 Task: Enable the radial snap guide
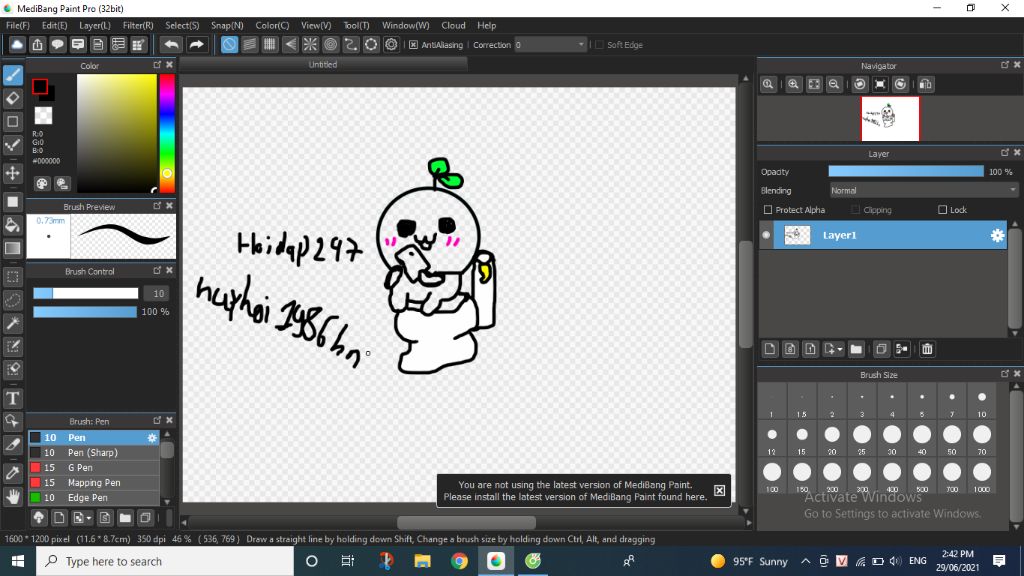click(310, 44)
